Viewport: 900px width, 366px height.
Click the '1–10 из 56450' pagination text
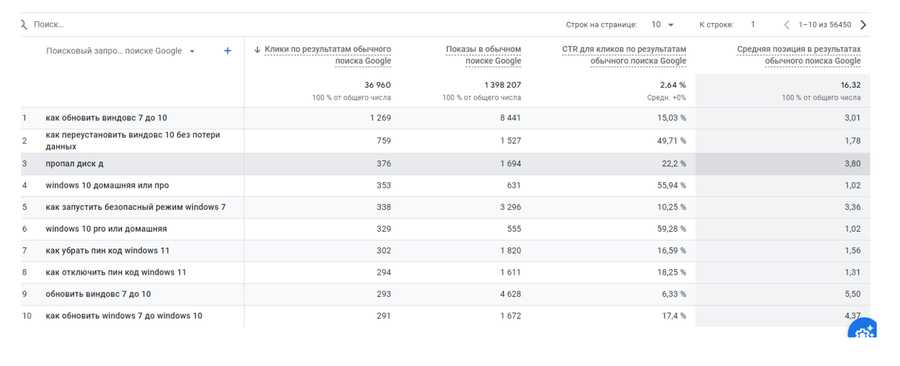pos(825,25)
